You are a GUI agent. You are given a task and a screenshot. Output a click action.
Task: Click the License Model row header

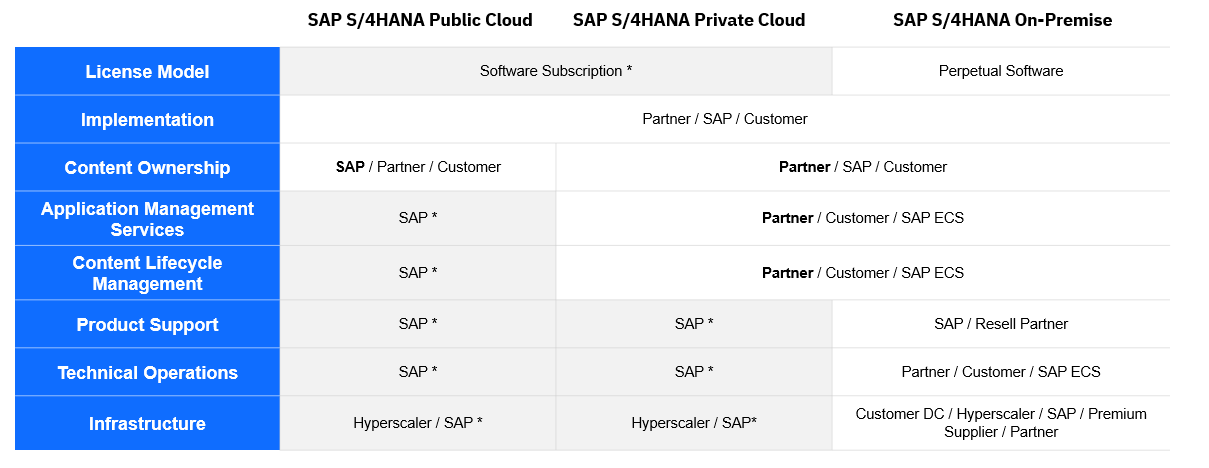point(147,72)
